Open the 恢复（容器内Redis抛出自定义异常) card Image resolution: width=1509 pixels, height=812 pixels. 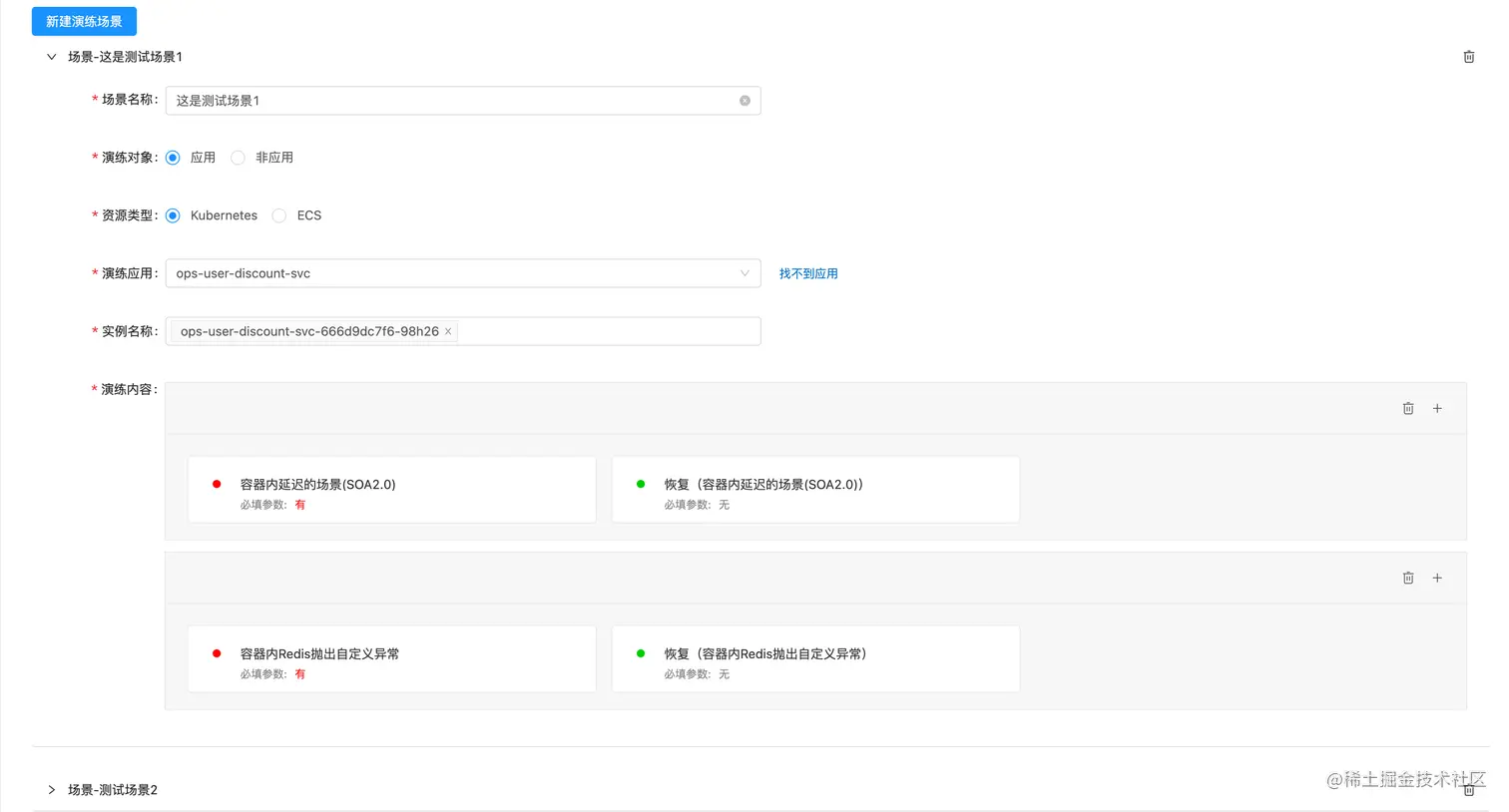815,659
